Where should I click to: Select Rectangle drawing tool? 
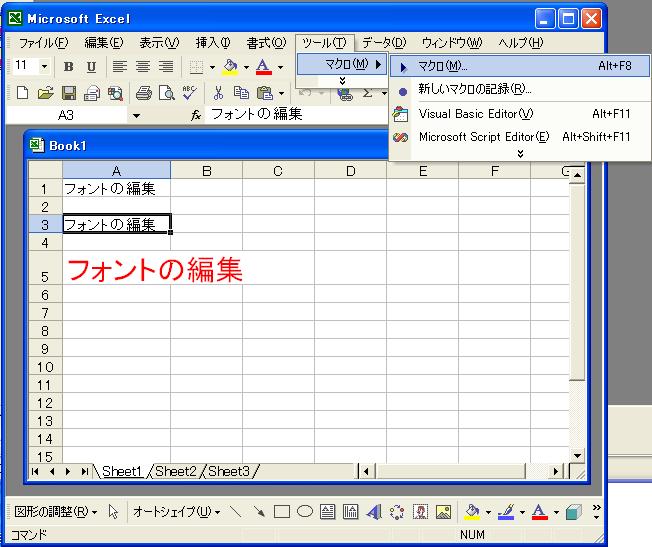tap(282, 512)
